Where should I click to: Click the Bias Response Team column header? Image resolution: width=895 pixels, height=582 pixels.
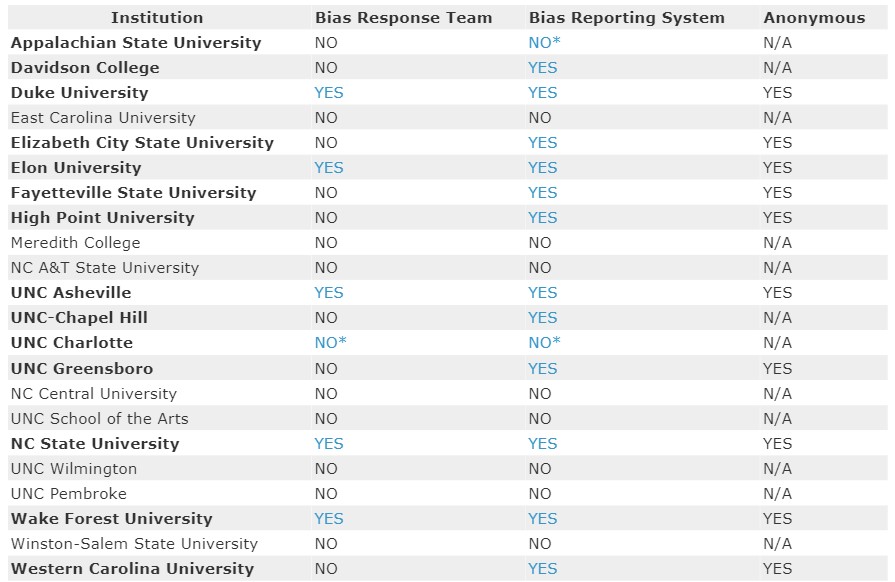coord(403,18)
